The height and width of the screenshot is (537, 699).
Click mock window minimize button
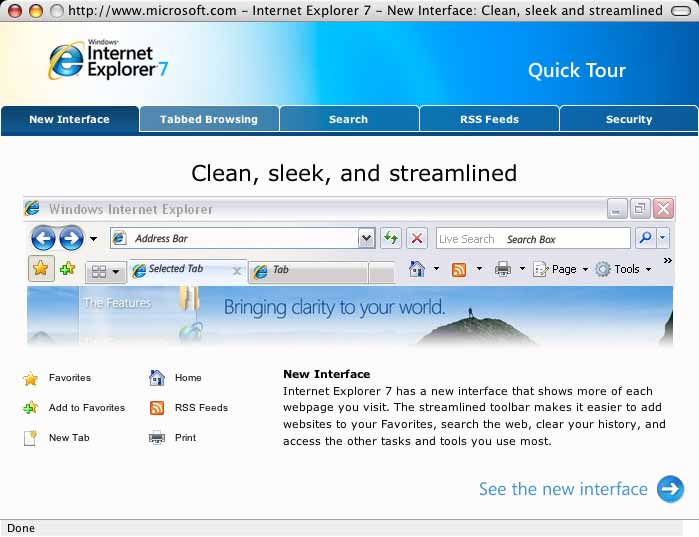617,209
